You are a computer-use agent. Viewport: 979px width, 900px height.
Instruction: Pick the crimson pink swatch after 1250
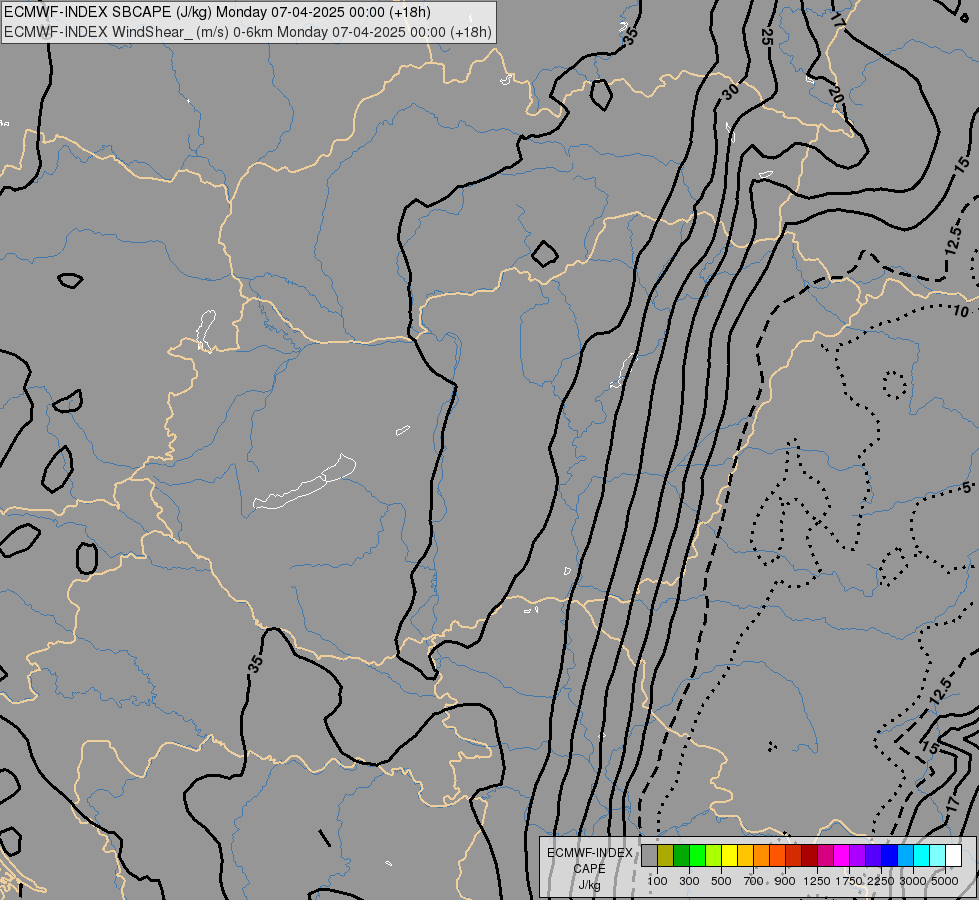click(825, 855)
